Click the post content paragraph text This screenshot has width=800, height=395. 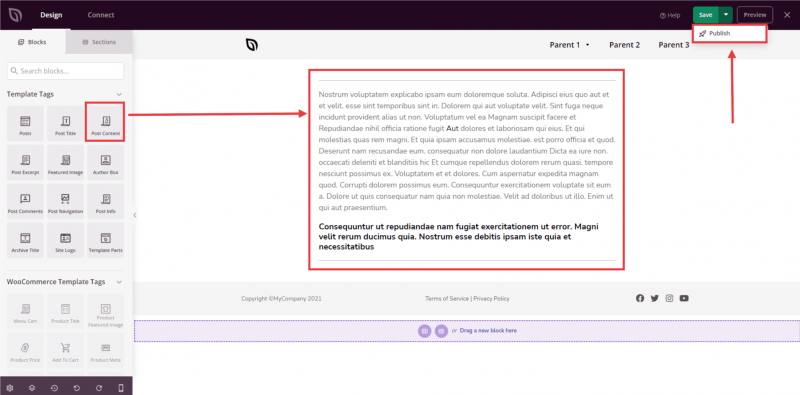(466, 151)
